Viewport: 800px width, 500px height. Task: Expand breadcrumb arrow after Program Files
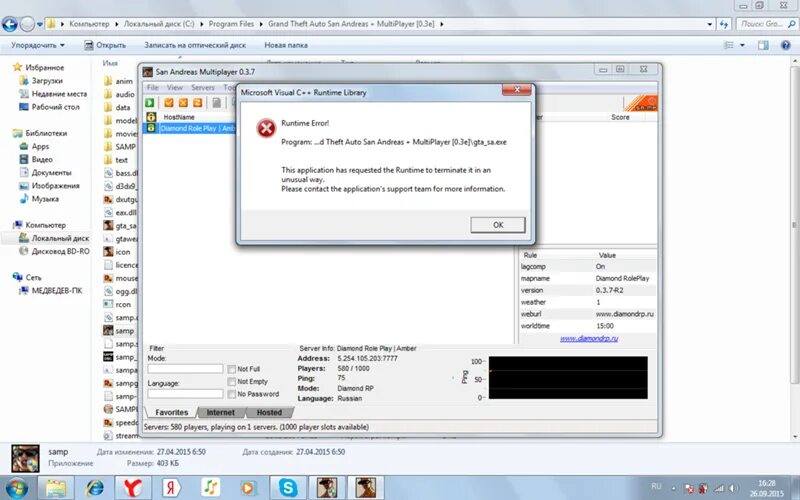click(261, 24)
